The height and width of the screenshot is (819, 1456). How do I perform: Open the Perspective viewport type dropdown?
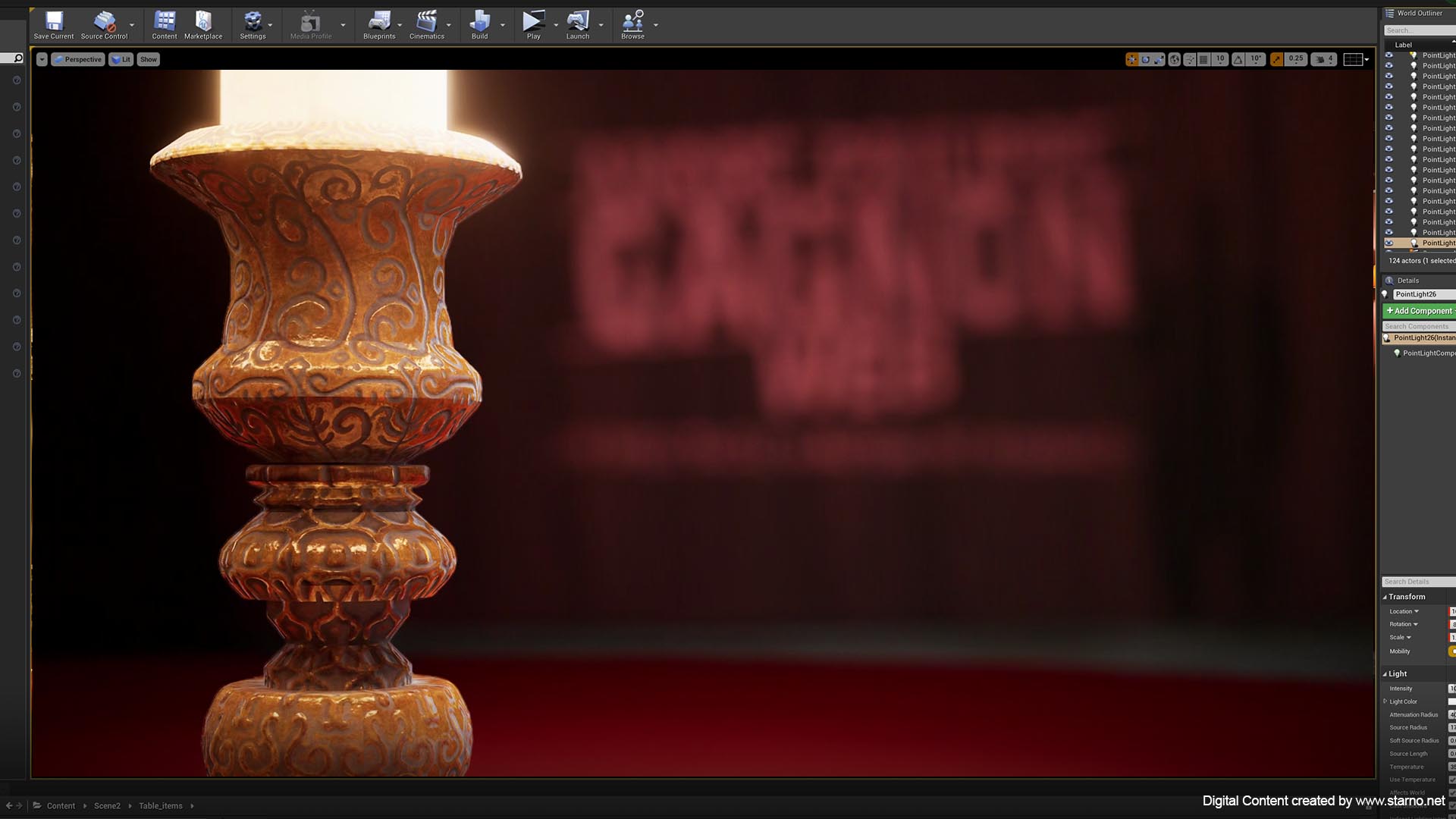coord(77,59)
